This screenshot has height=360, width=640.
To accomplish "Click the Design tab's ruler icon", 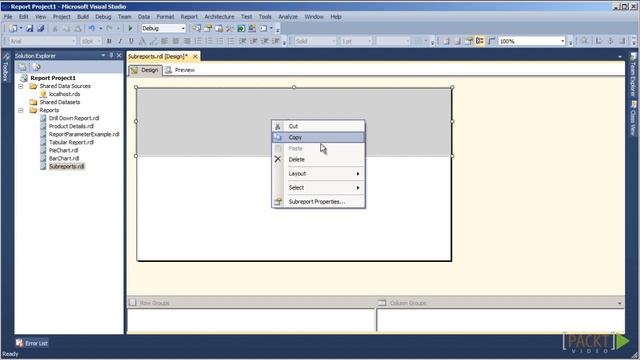I will pyautogui.click(x=135, y=70).
